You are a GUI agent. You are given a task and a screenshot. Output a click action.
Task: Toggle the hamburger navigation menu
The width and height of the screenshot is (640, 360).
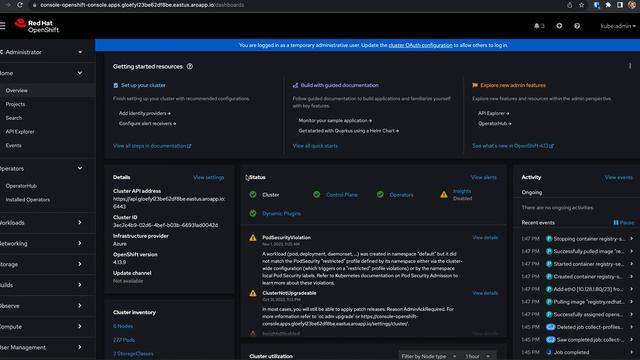point(2,26)
